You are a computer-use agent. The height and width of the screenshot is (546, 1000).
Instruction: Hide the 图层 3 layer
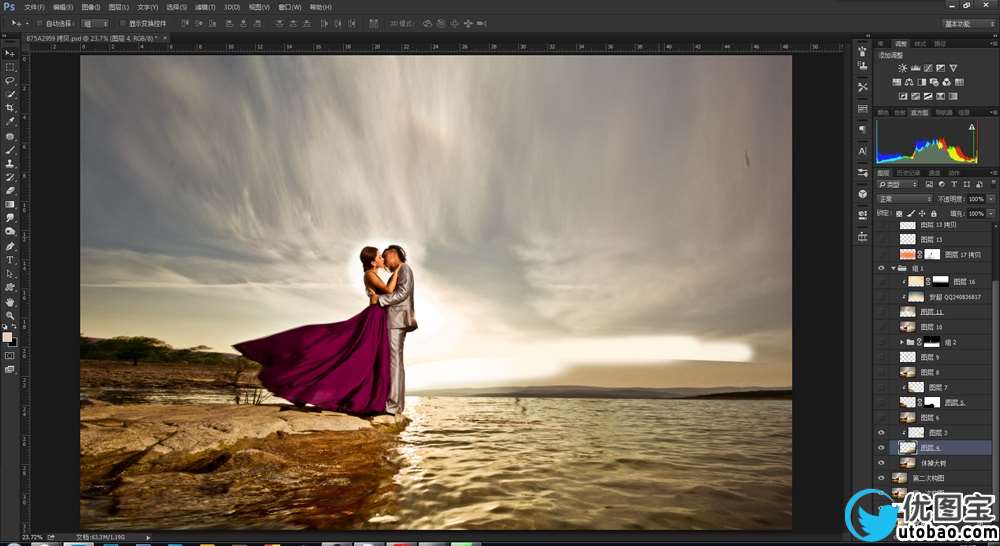coord(881,432)
